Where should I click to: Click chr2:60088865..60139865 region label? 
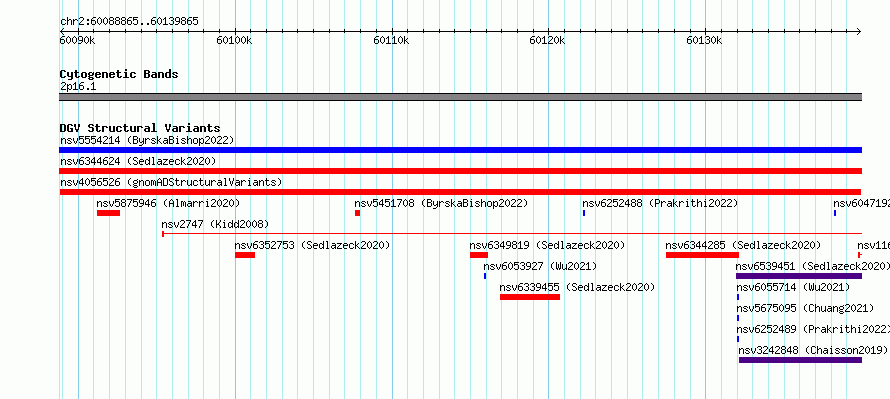click(129, 22)
